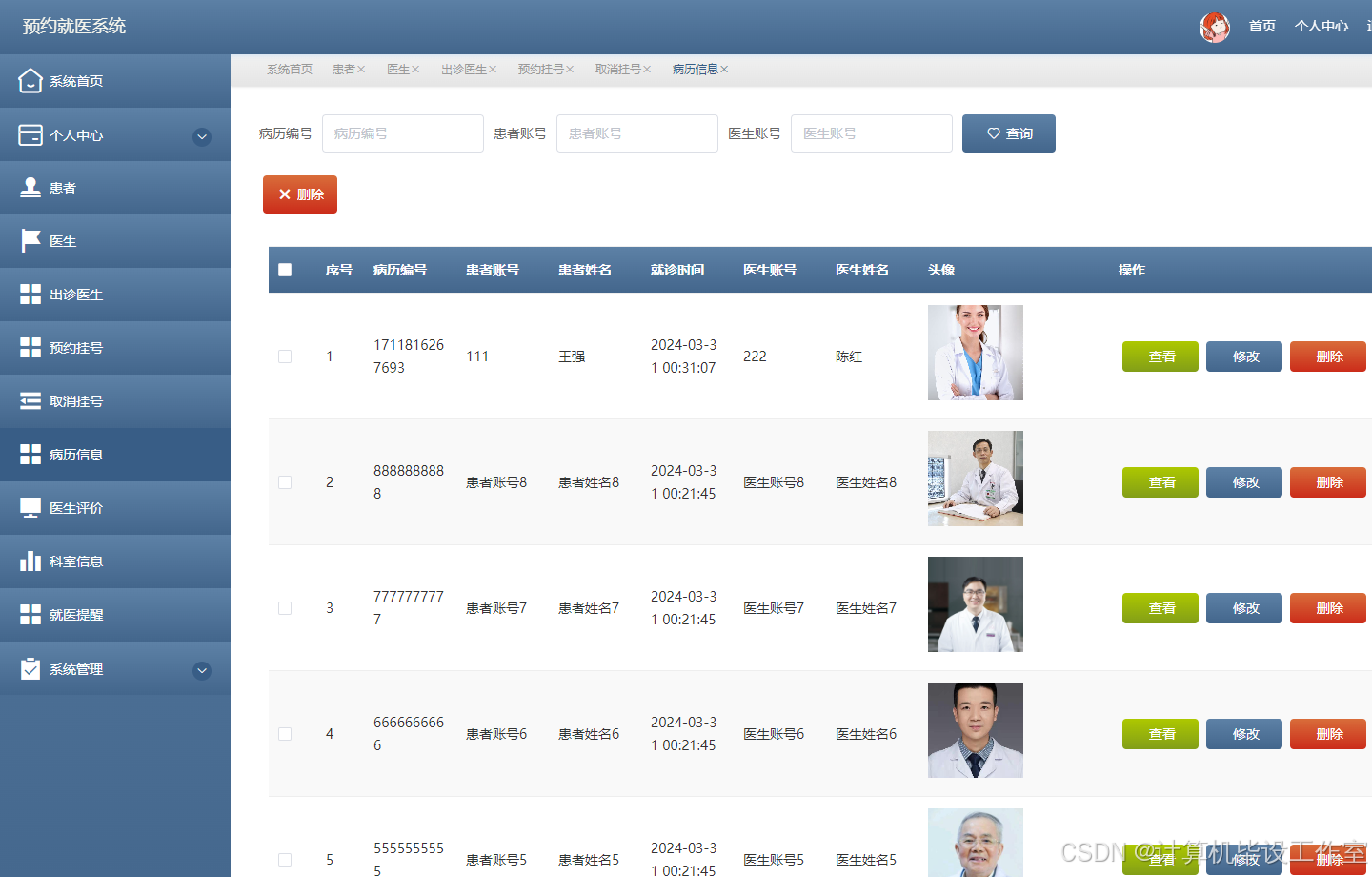Select the 预约挂号 sidebar icon
The height and width of the screenshot is (877, 1372).
pos(29,347)
